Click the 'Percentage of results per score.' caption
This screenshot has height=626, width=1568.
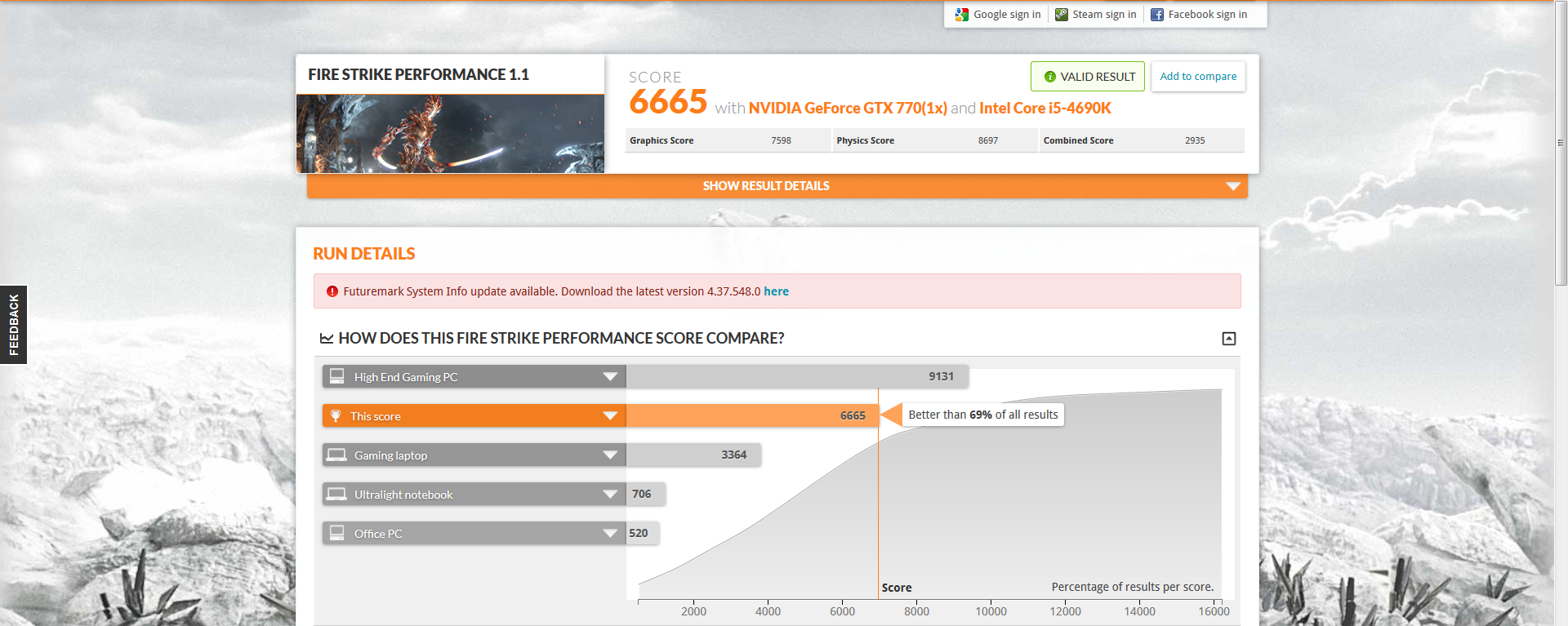(1133, 587)
